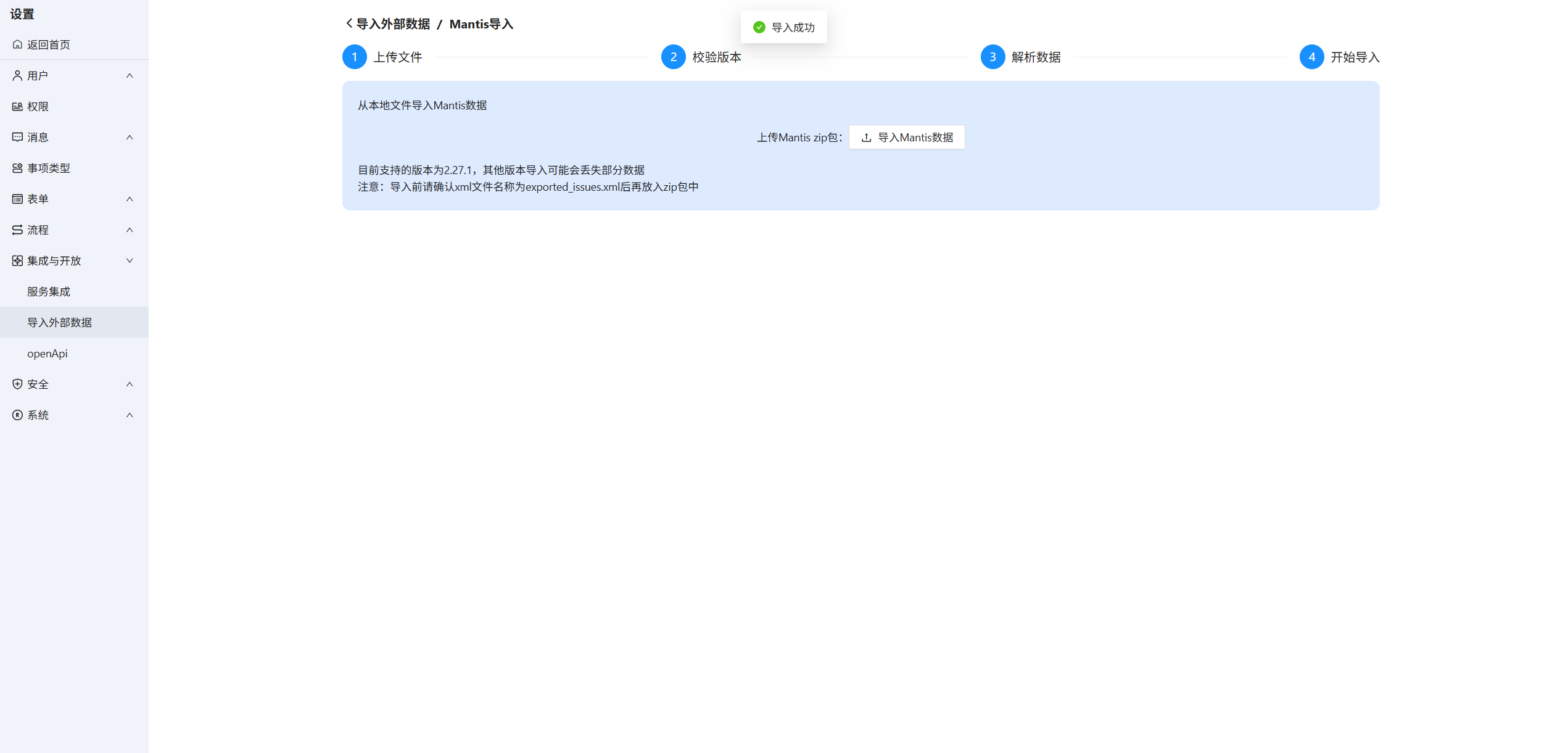Select 服务集成 submenu item
Viewport: 1568px width, 753px height.
tap(74, 291)
